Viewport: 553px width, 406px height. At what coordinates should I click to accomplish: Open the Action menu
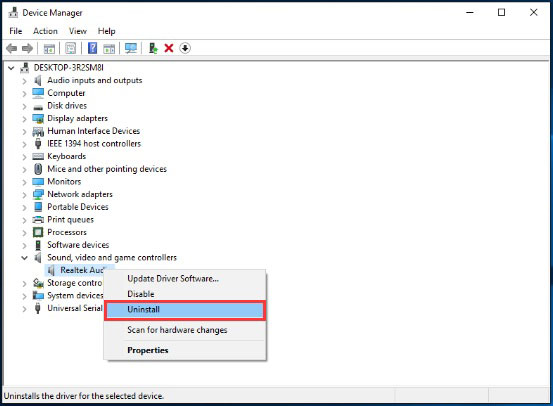(45, 31)
